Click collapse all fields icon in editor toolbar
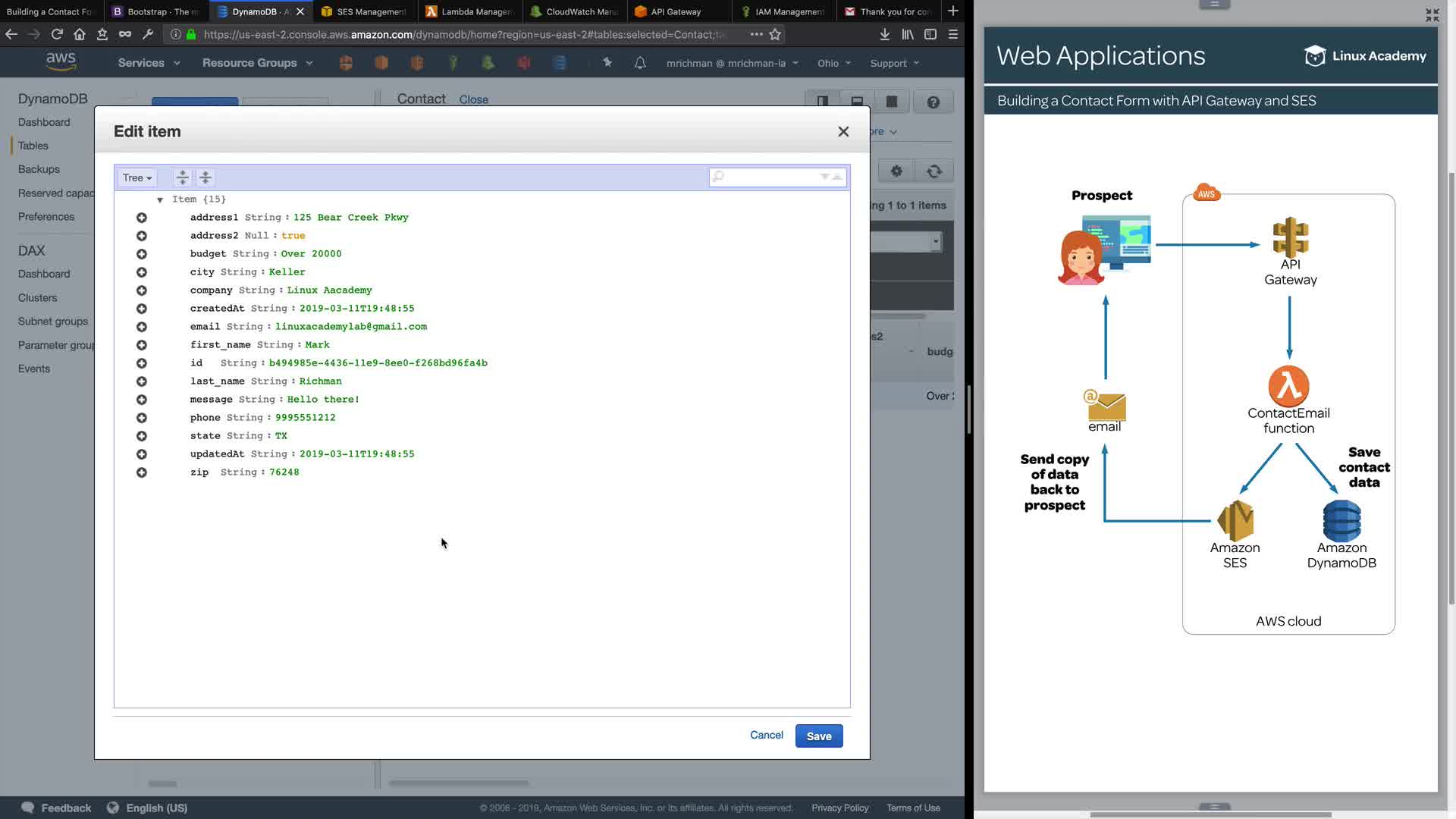The image size is (1456, 819). coord(205,177)
